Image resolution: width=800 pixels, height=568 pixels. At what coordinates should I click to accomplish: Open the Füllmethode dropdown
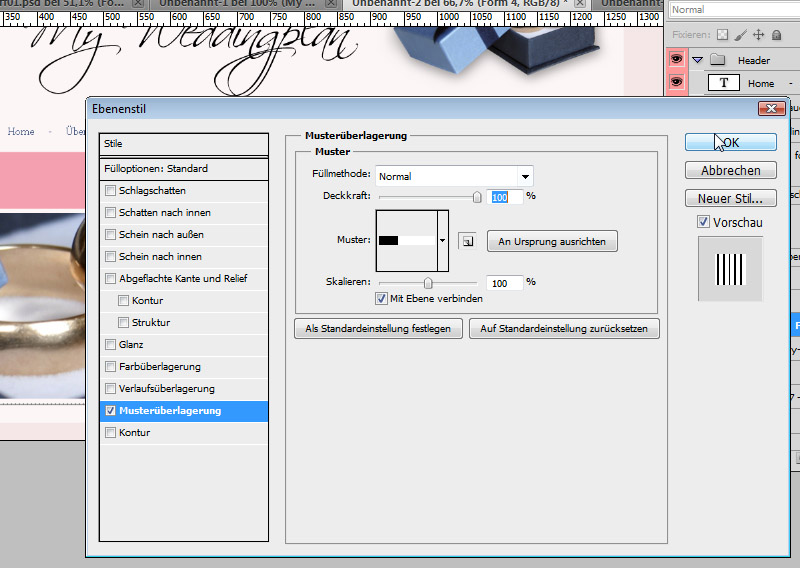click(525, 176)
